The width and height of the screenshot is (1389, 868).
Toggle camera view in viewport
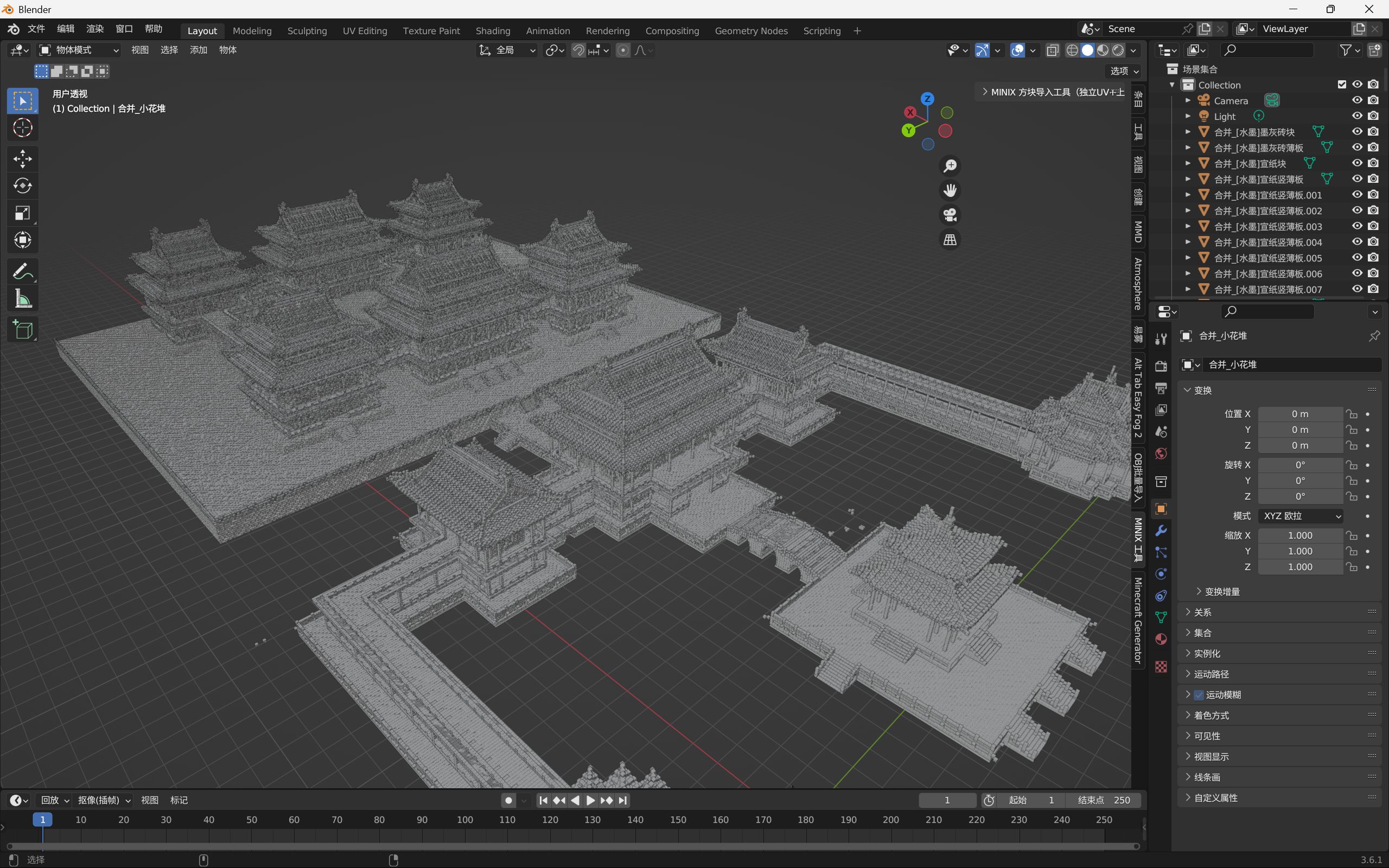click(950, 215)
